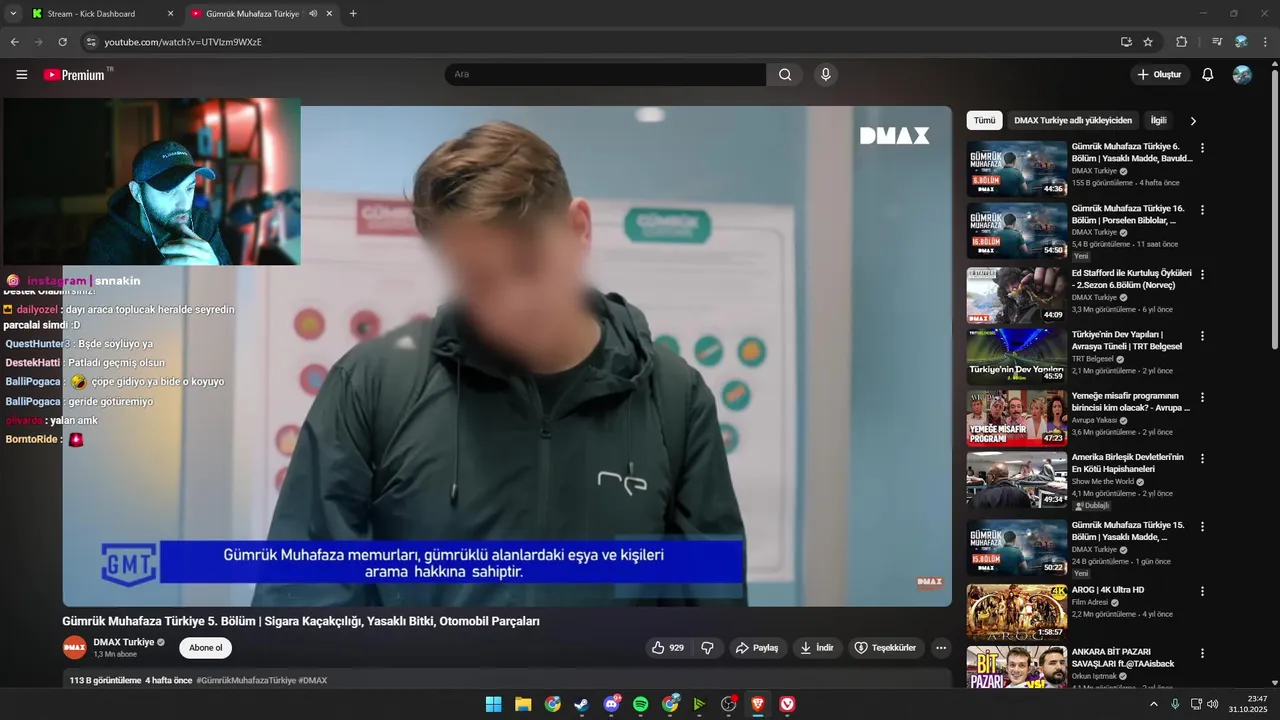Bookmark this page with star icon
The width and height of the screenshot is (1280, 720).
click(1148, 42)
